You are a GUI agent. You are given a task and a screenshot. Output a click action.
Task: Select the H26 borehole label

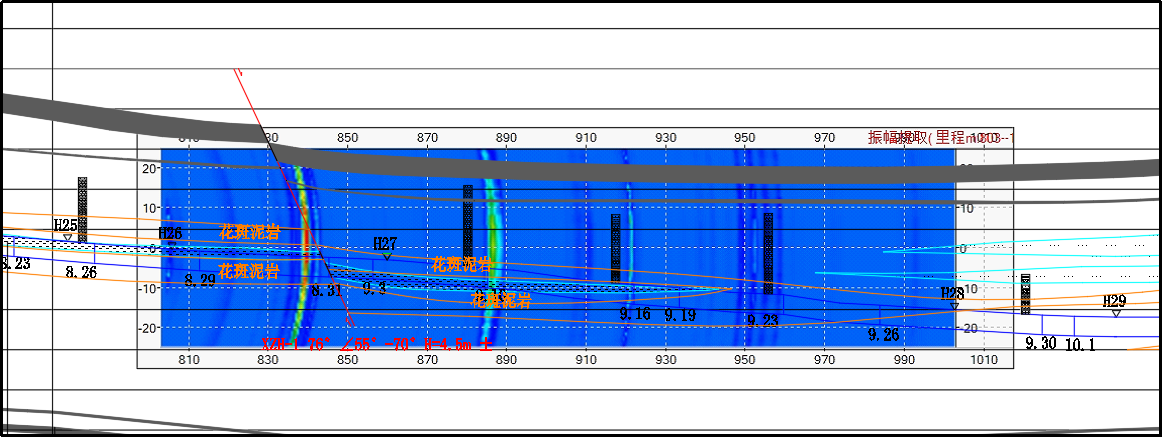point(170,234)
